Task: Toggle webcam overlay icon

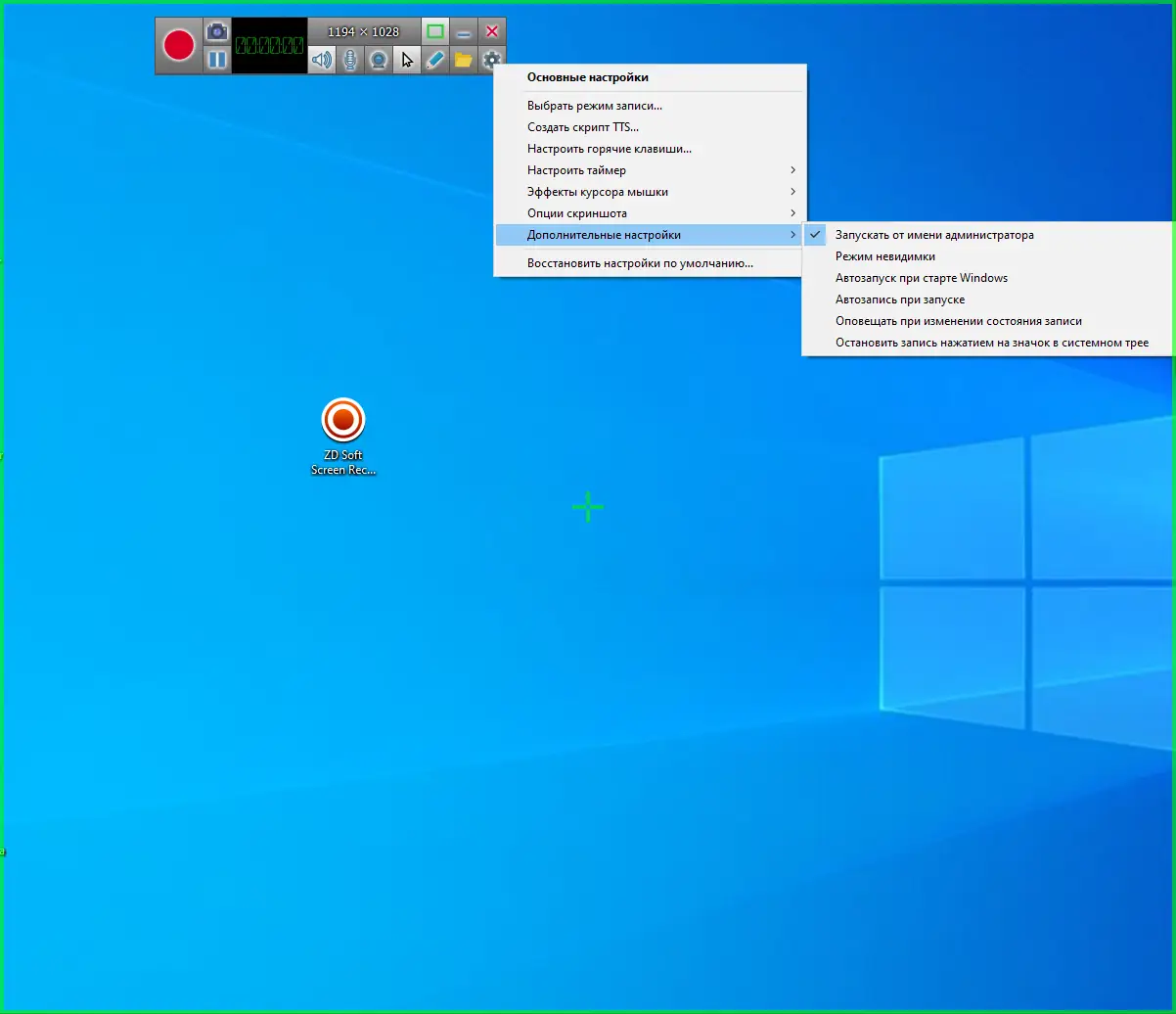Action: click(x=378, y=60)
